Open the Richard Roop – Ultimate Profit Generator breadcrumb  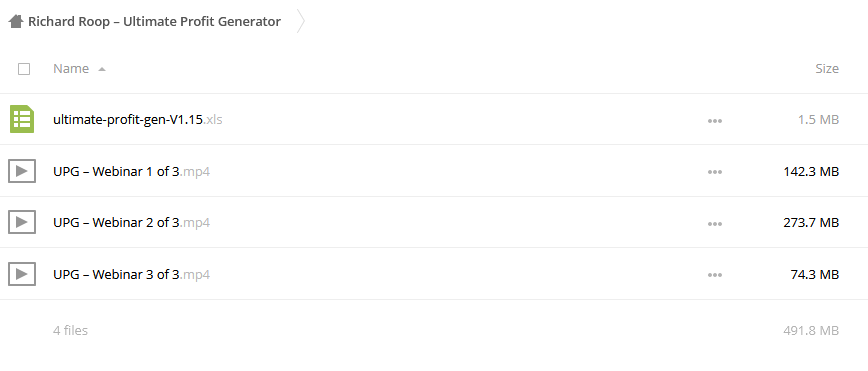(154, 22)
